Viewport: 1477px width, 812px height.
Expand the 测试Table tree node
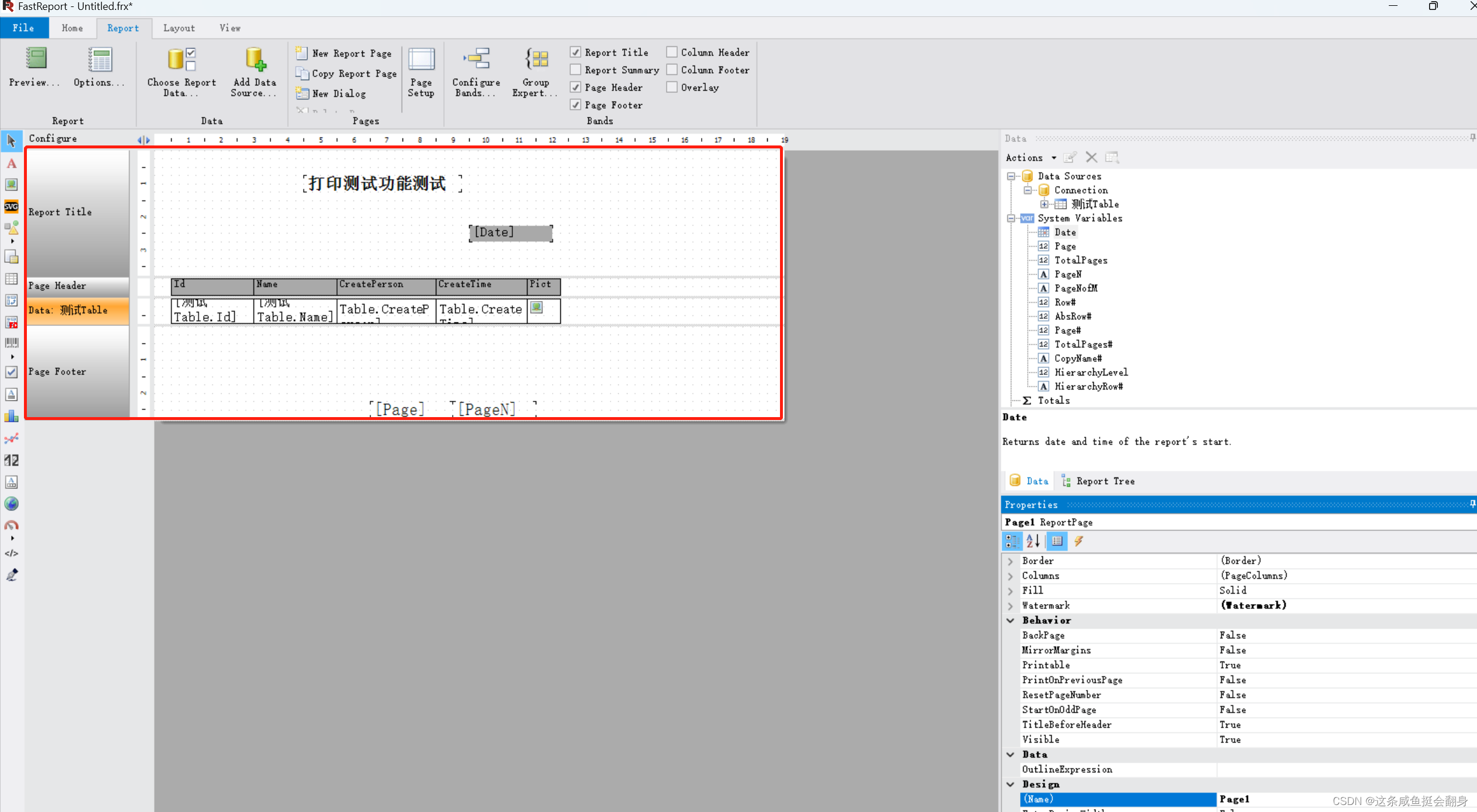pos(1045,204)
